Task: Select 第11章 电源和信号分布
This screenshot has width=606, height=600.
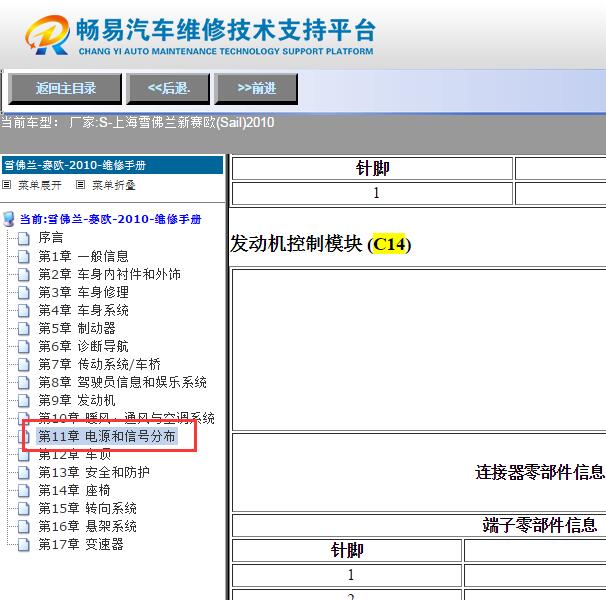Action: click(107, 436)
